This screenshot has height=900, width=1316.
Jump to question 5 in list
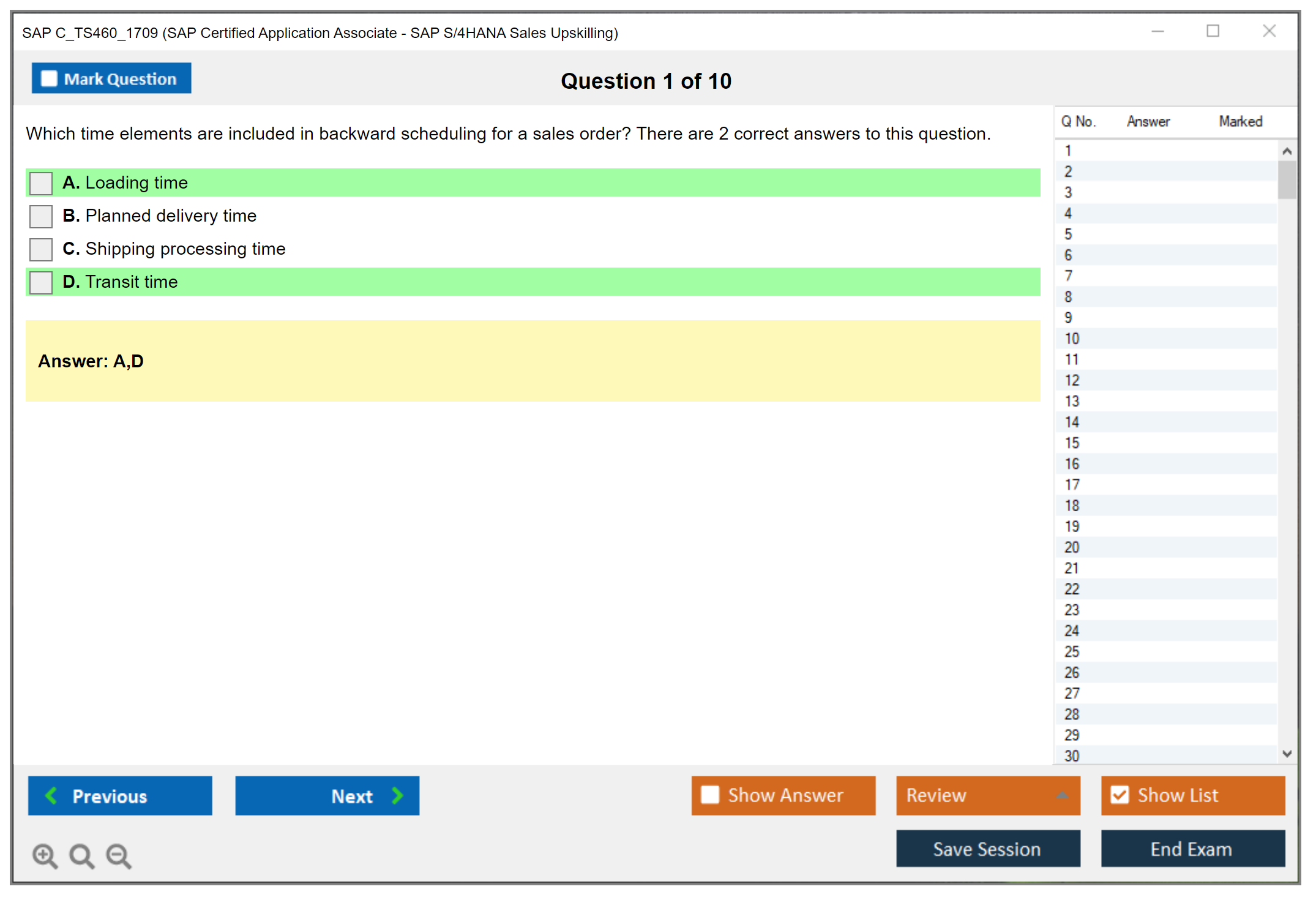[1068, 234]
